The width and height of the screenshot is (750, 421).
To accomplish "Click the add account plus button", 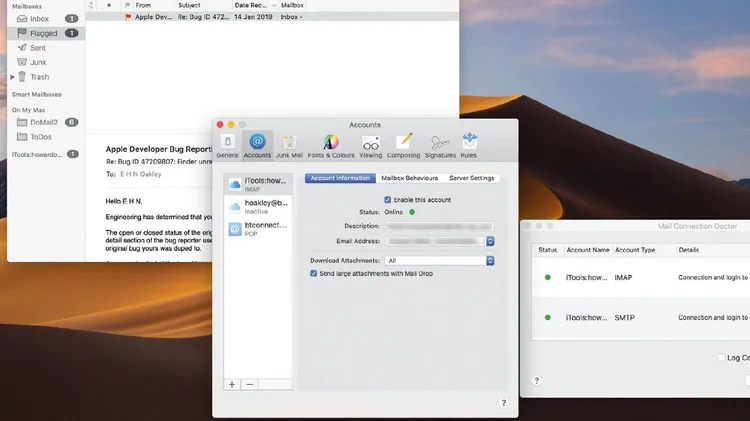I will 232,384.
